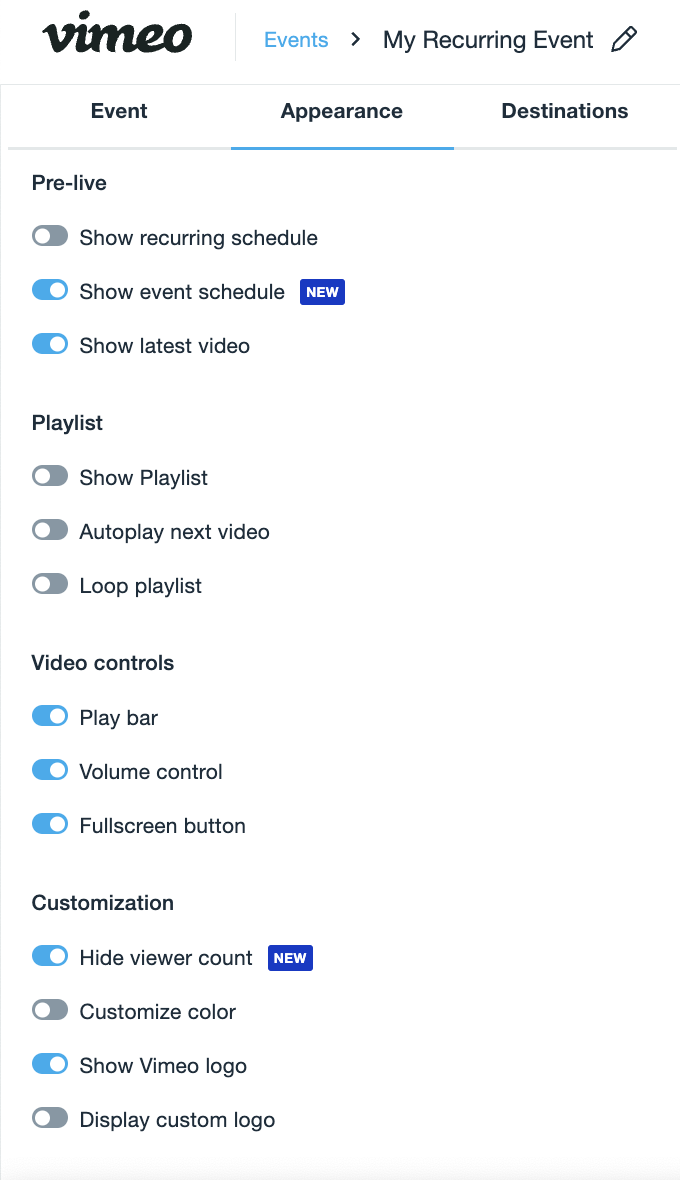Turn off Volume control toggle
This screenshot has height=1180, width=680.
tap(50, 771)
